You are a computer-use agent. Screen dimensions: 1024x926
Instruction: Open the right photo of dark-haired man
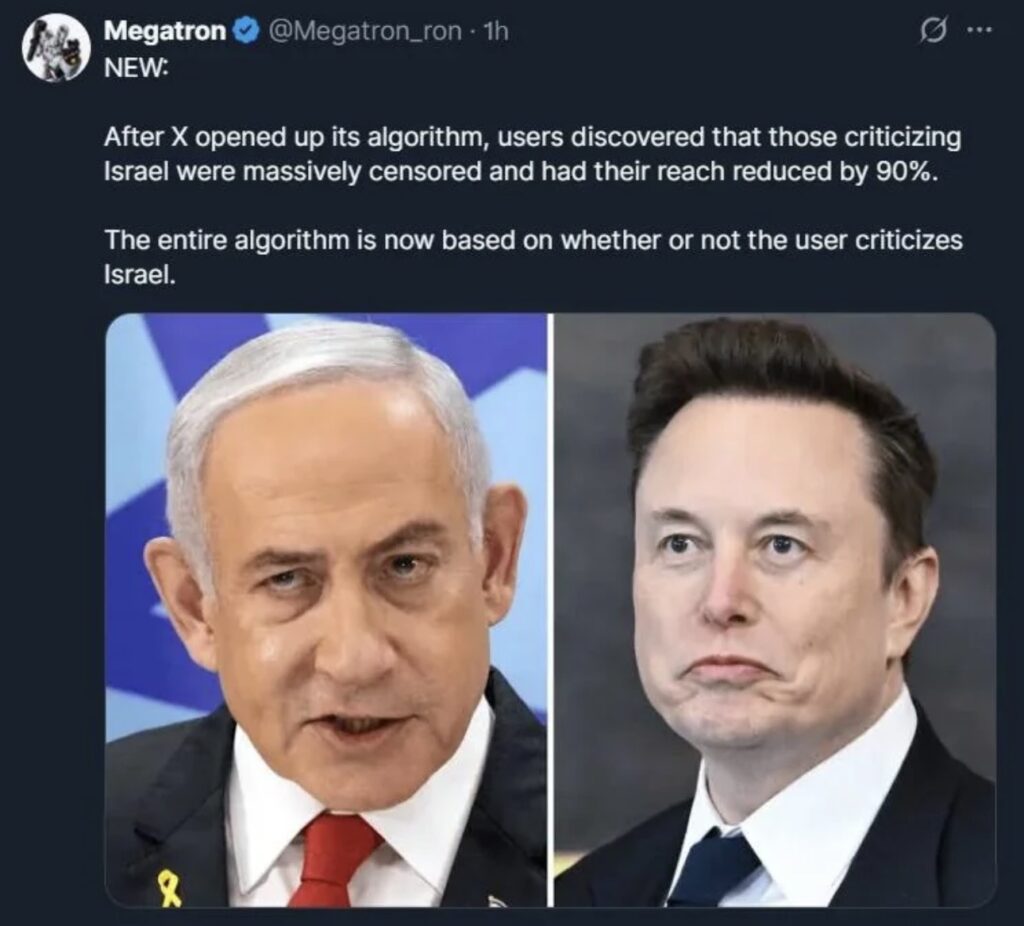(775, 610)
